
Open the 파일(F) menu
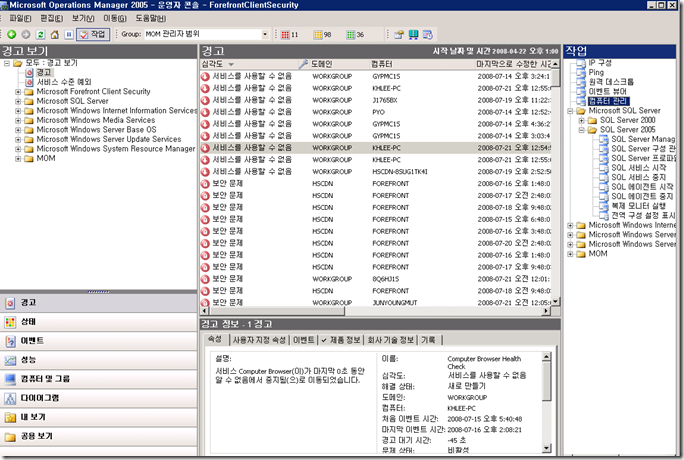(x=20, y=18)
